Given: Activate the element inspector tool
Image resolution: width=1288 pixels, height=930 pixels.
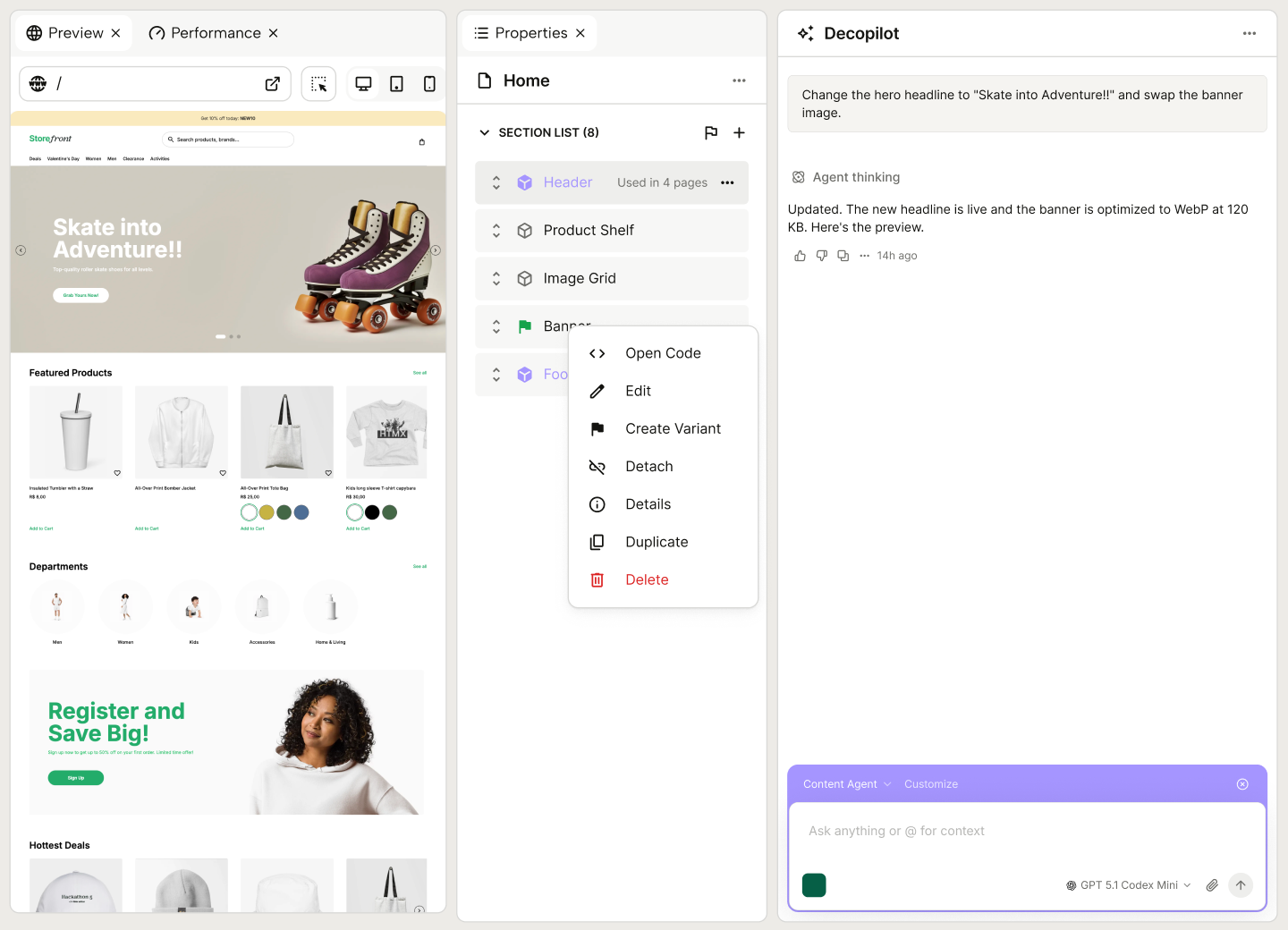Looking at the screenshot, I should [318, 83].
